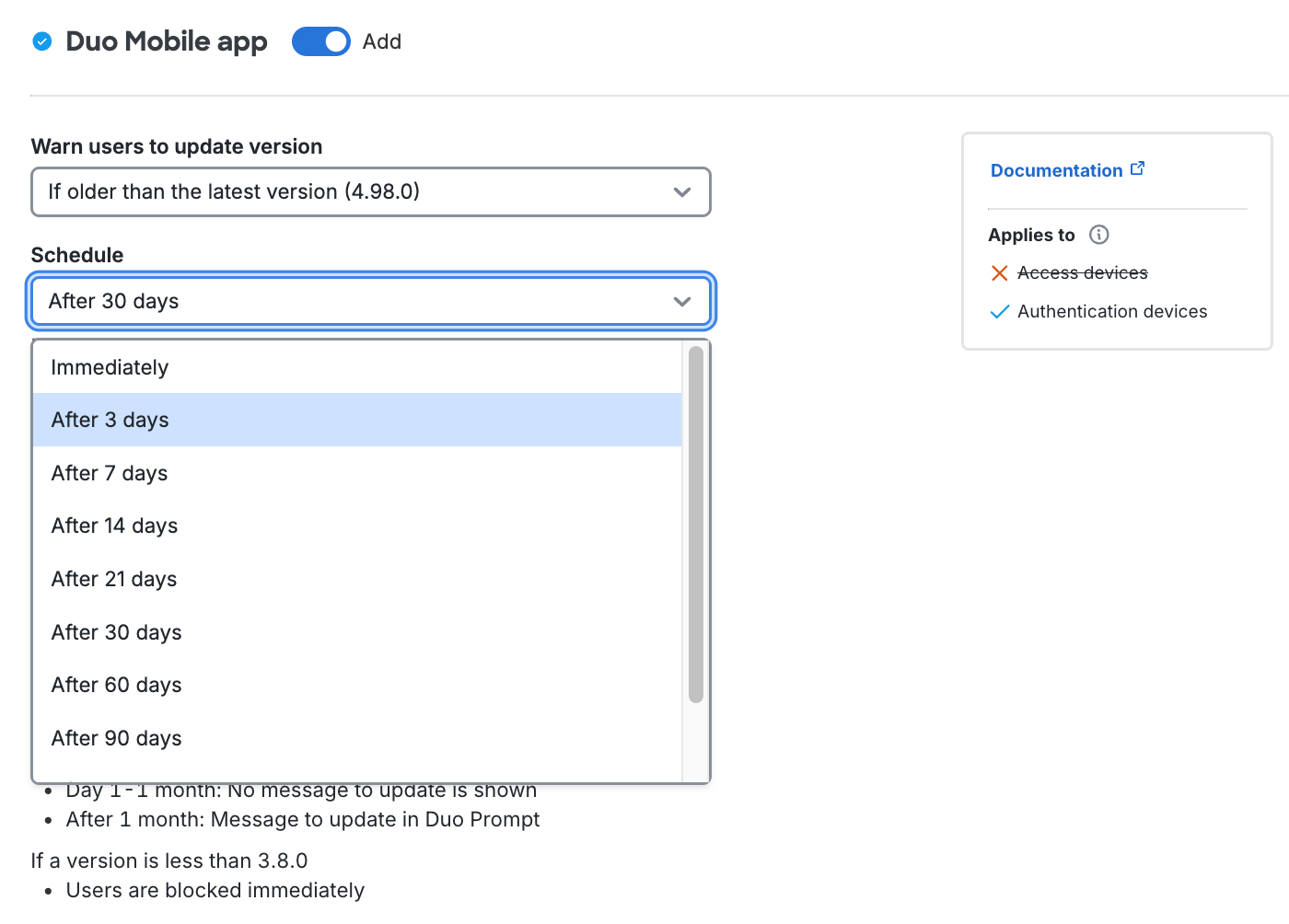Click the schedule list scrollbar thumb
Screen dimensions: 1289x924
pyautogui.click(x=695, y=525)
